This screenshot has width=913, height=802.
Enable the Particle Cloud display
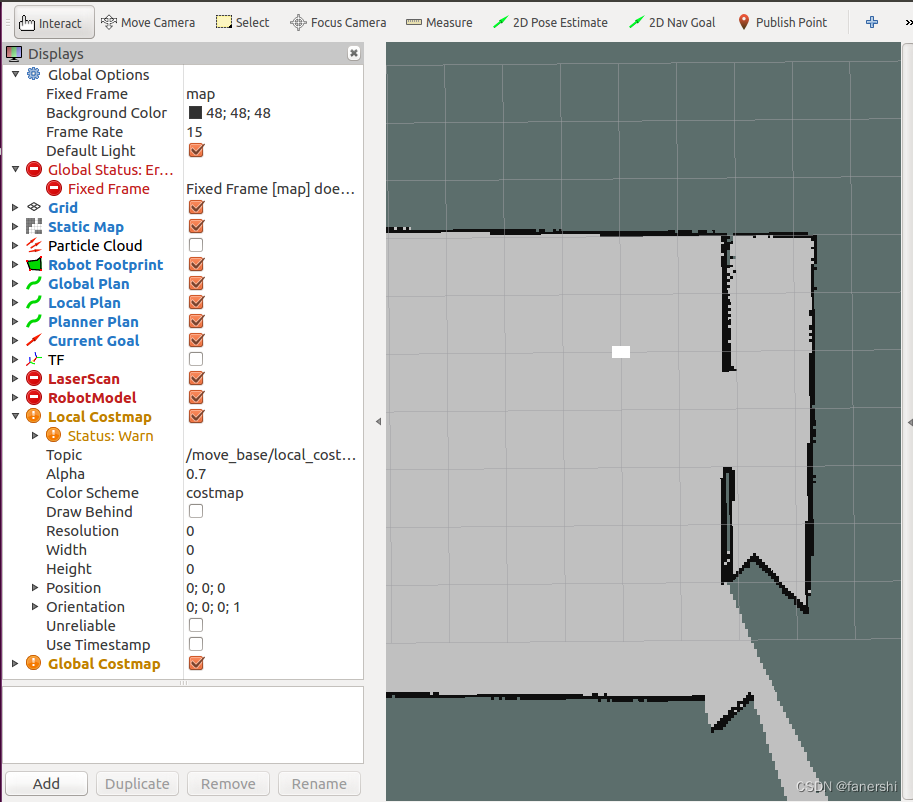pyautogui.click(x=196, y=244)
